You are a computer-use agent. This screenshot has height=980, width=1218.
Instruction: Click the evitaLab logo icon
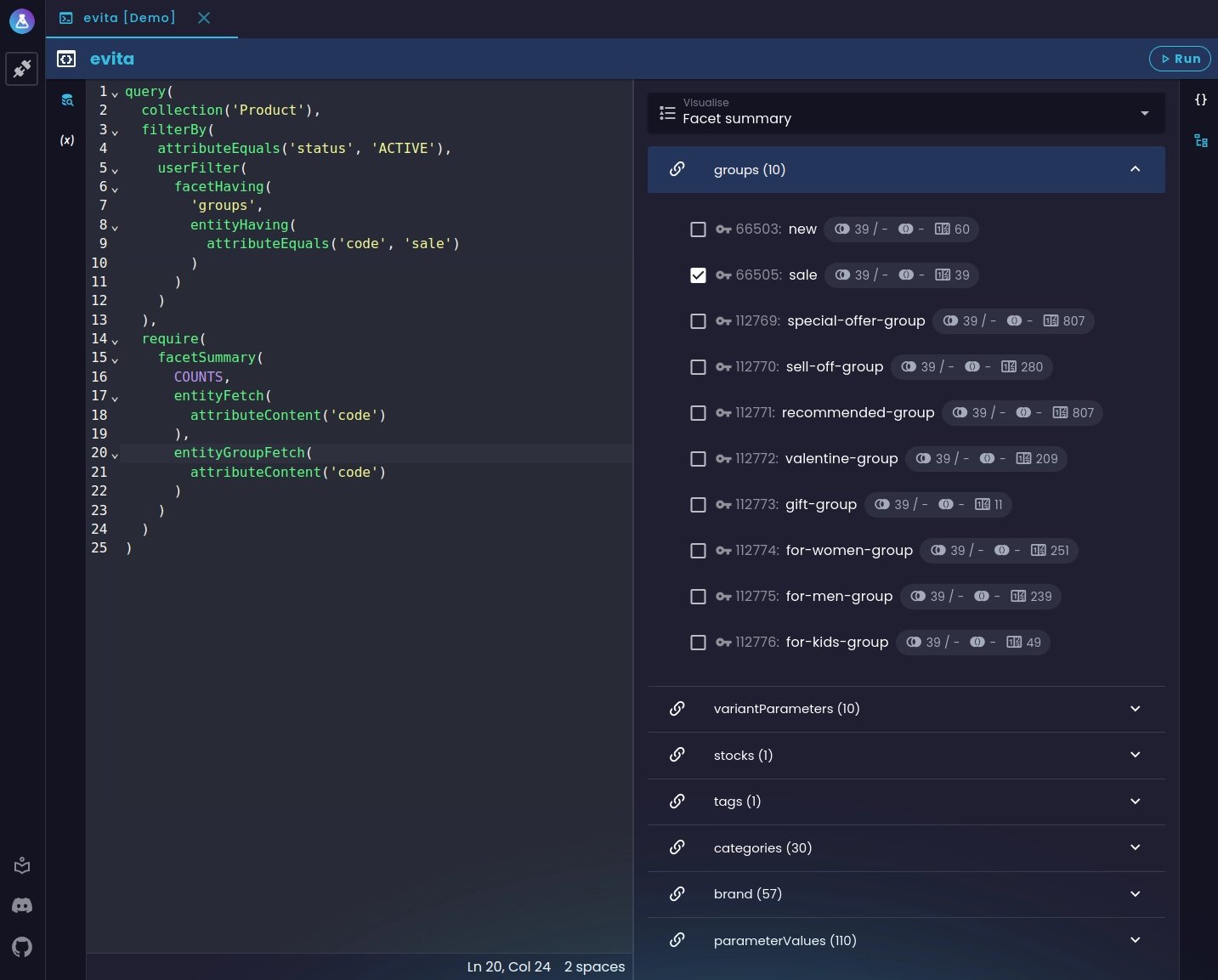pos(22,21)
